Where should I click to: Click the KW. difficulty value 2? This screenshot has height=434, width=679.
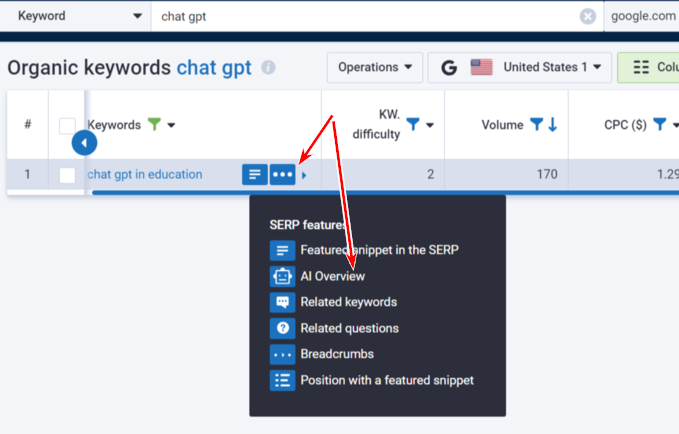pos(430,174)
